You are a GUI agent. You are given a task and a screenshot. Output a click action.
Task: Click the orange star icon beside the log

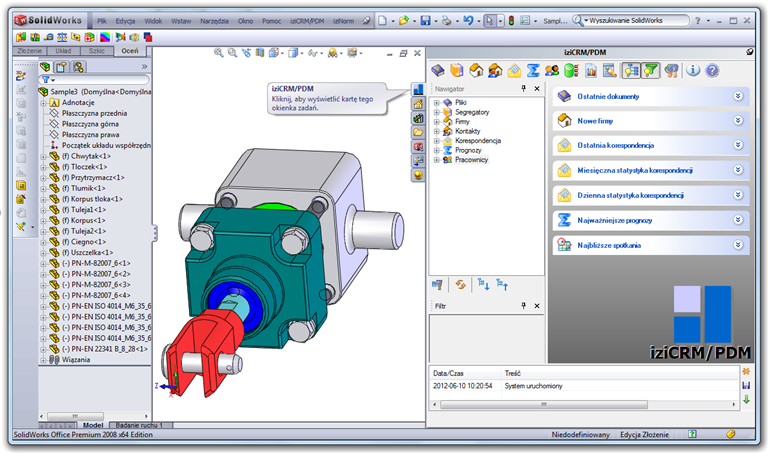(746, 372)
